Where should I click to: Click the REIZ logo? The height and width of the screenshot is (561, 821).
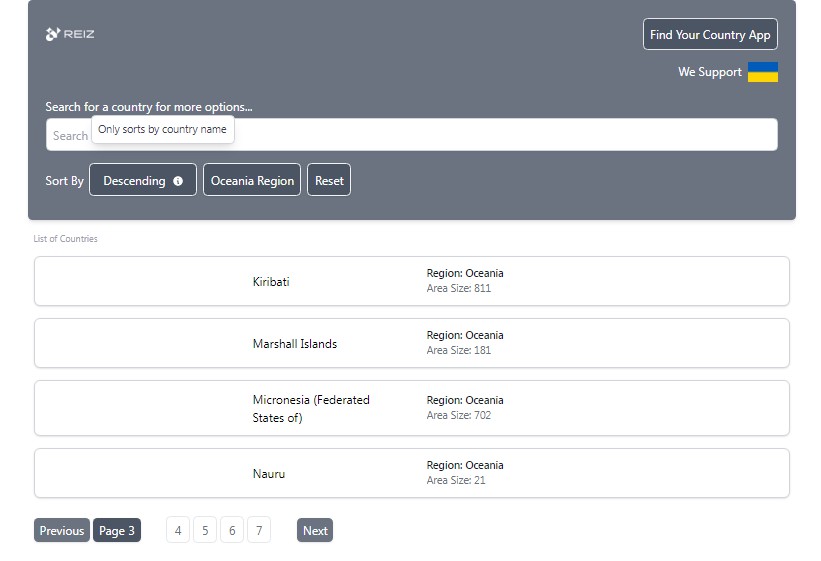pos(70,34)
